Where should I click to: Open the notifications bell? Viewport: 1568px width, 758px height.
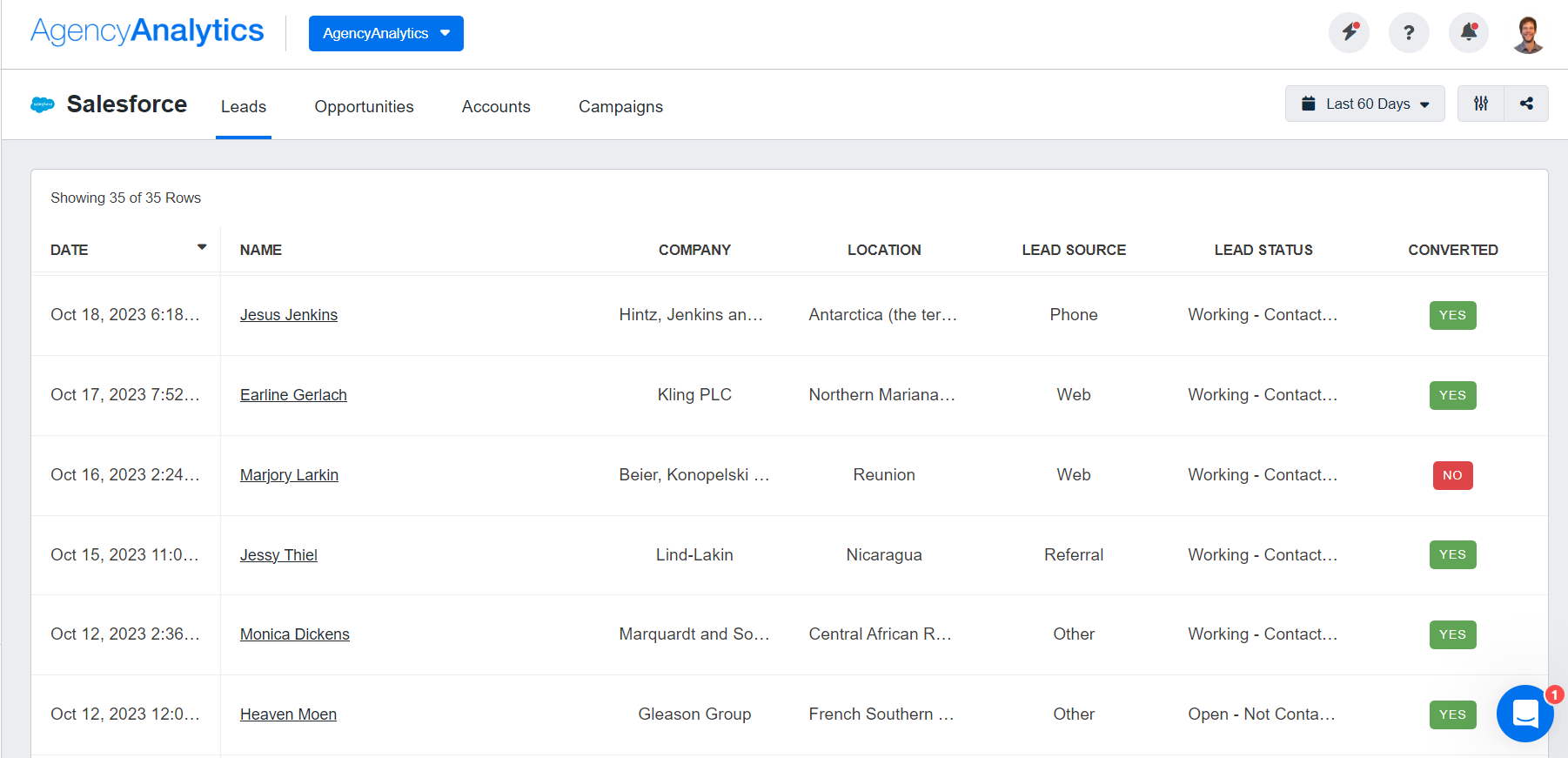pyautogui.click(x=1469, y=33)
